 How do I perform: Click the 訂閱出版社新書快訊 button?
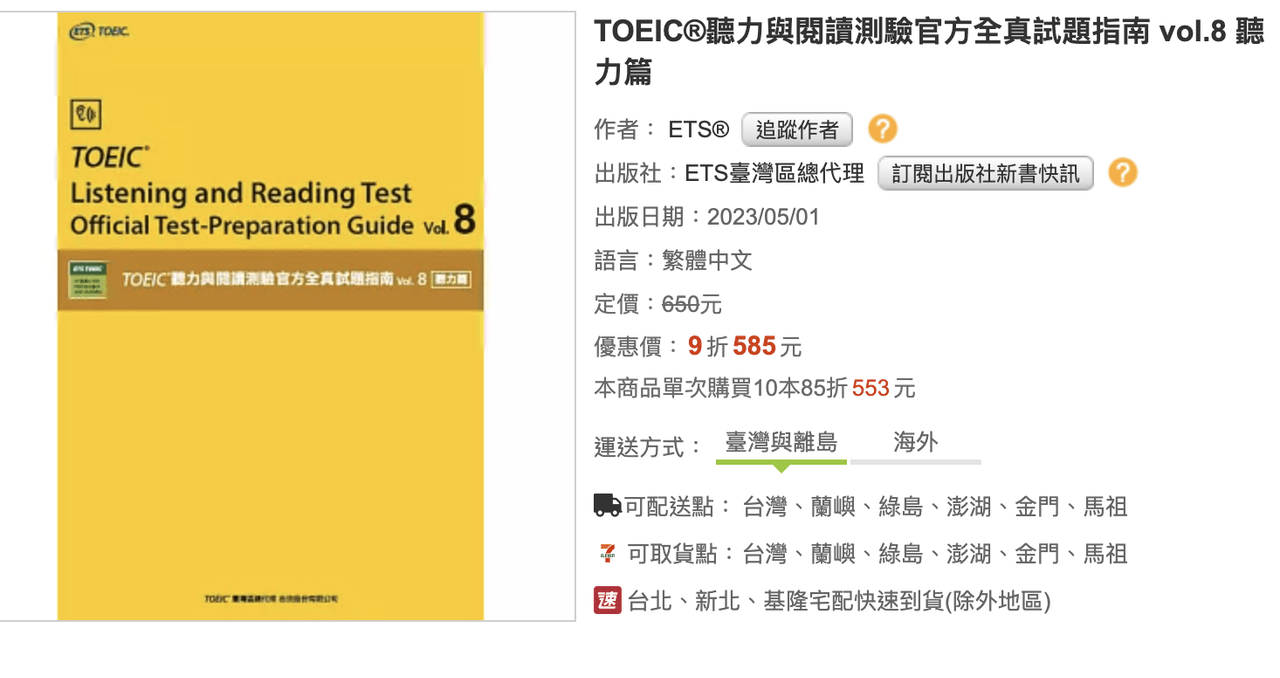(x=985, y=172)
